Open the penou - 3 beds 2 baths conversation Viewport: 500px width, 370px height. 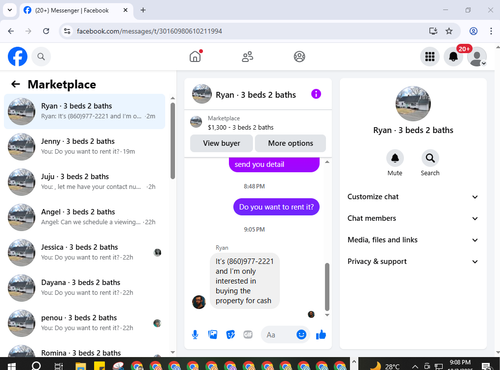tap(85, 323)
